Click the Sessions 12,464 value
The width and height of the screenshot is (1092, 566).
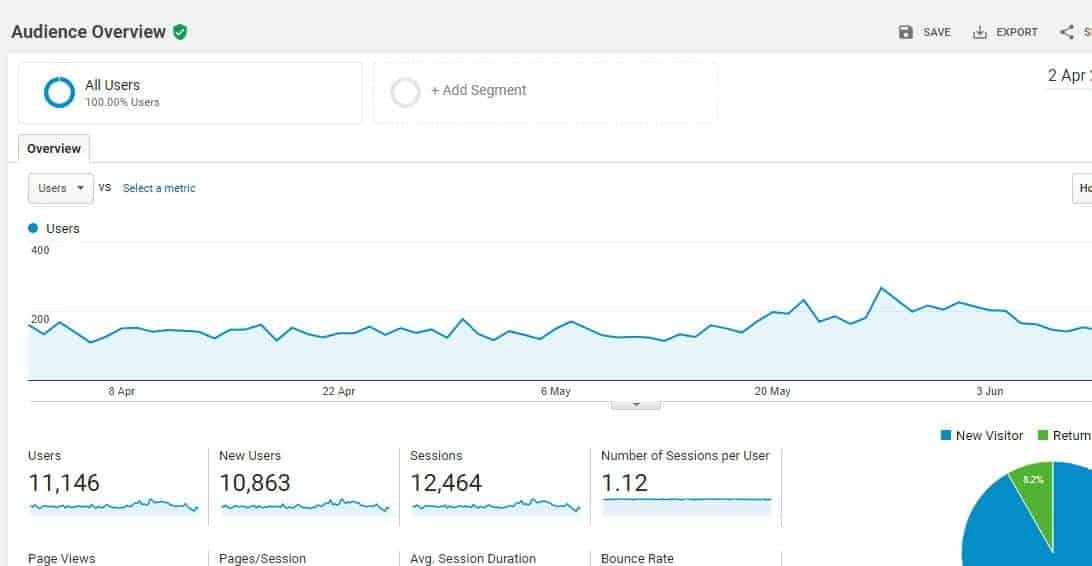446,483
